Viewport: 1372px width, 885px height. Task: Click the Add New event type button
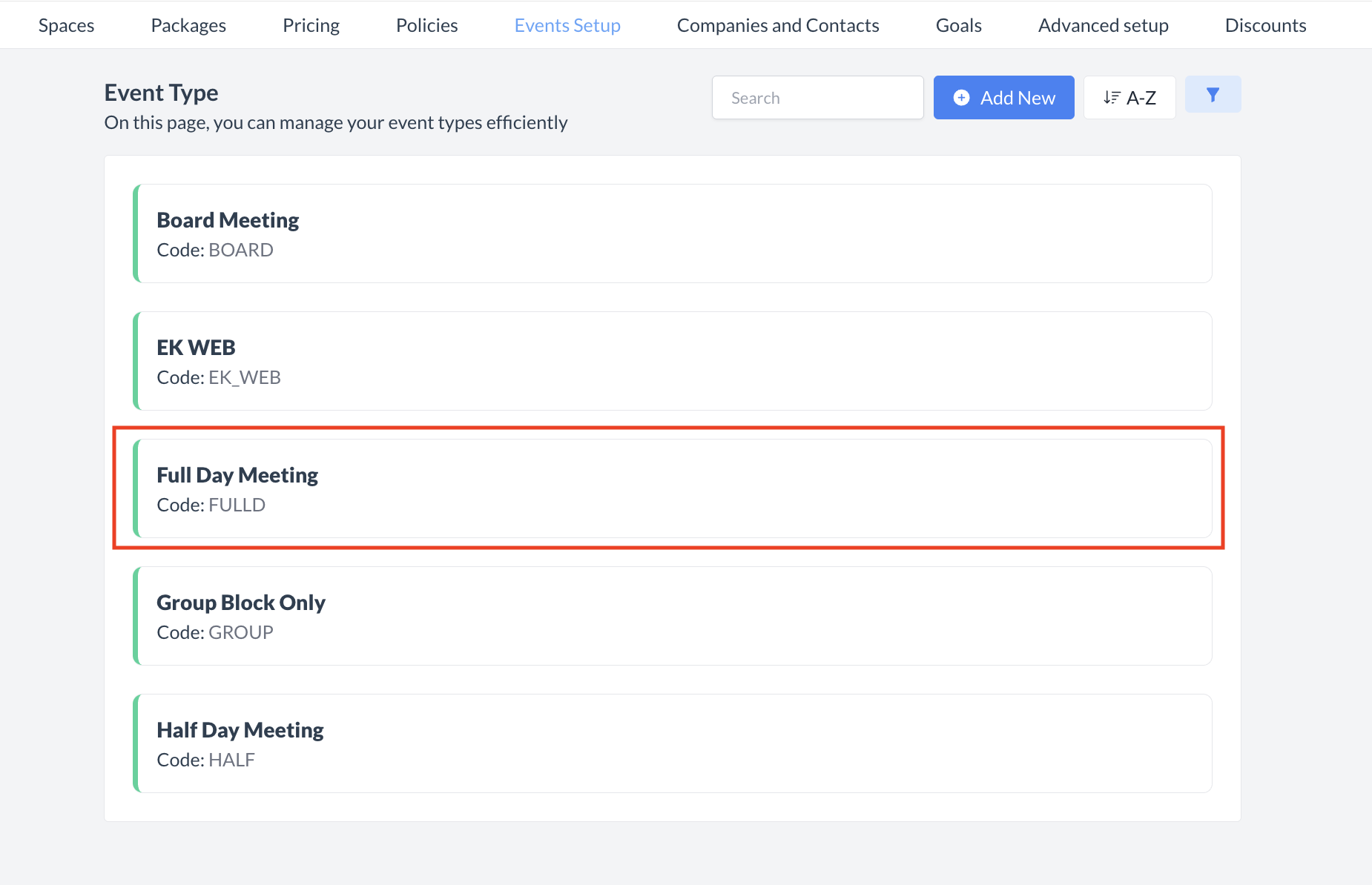tap(1003, 98)
